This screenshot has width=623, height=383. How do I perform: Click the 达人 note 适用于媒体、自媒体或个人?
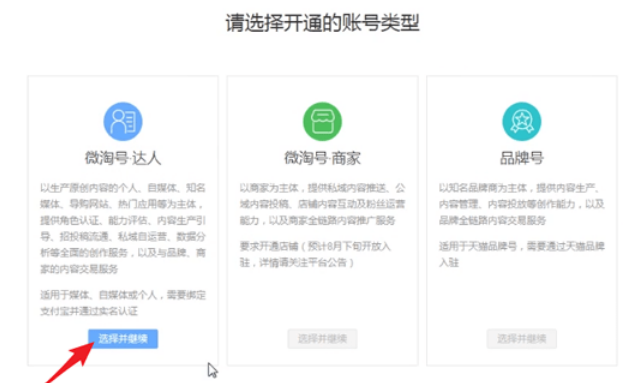123,303
